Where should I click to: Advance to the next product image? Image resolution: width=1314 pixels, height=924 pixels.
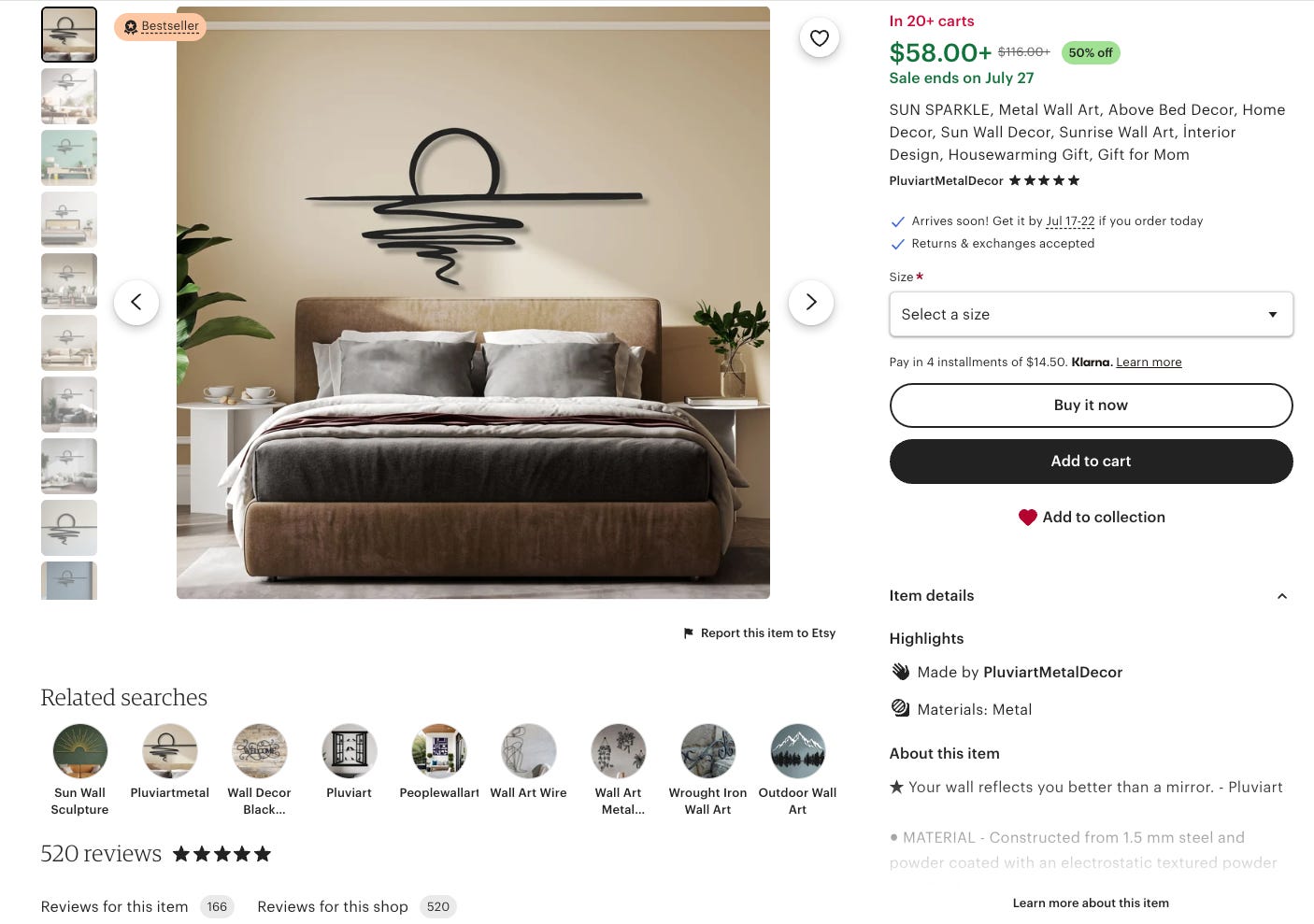point(811,303)
